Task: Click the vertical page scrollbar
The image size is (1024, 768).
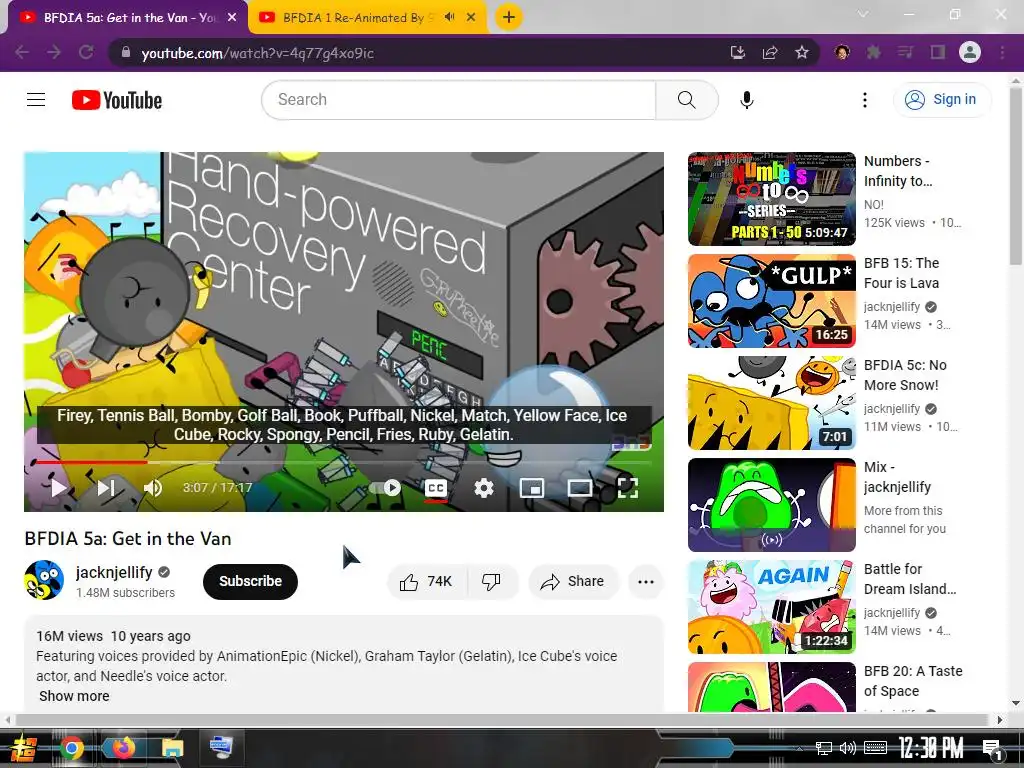Action: pyautogui.click(x=1016, y=176)
